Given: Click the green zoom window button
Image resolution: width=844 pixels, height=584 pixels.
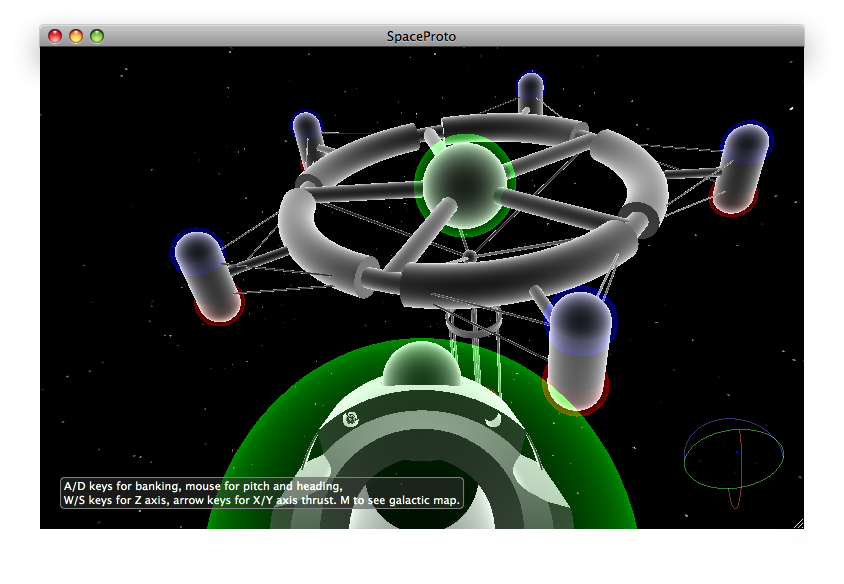Looking at the screenshot, I should (x=97, y=36).
